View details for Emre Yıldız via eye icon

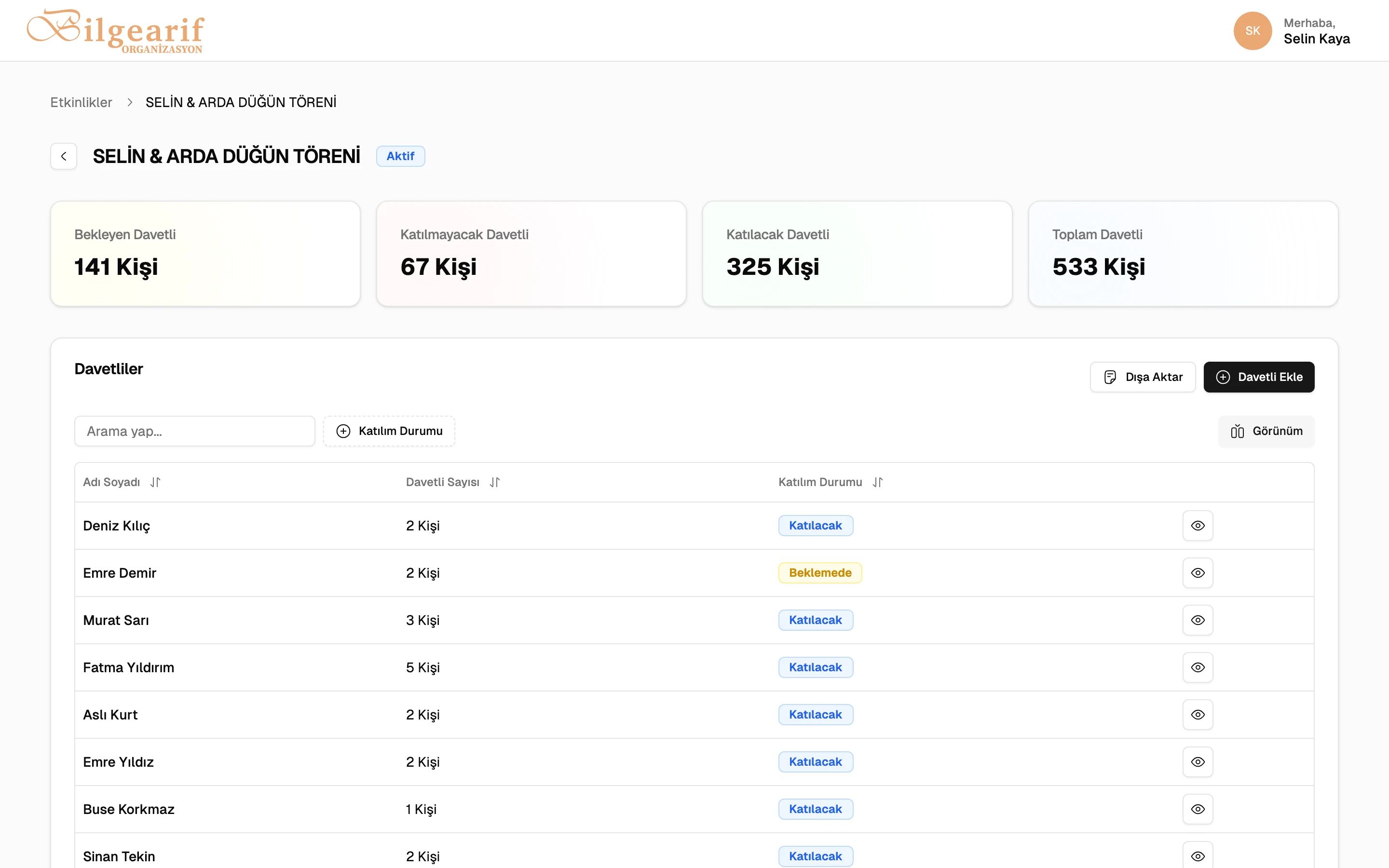point(1198,762)
